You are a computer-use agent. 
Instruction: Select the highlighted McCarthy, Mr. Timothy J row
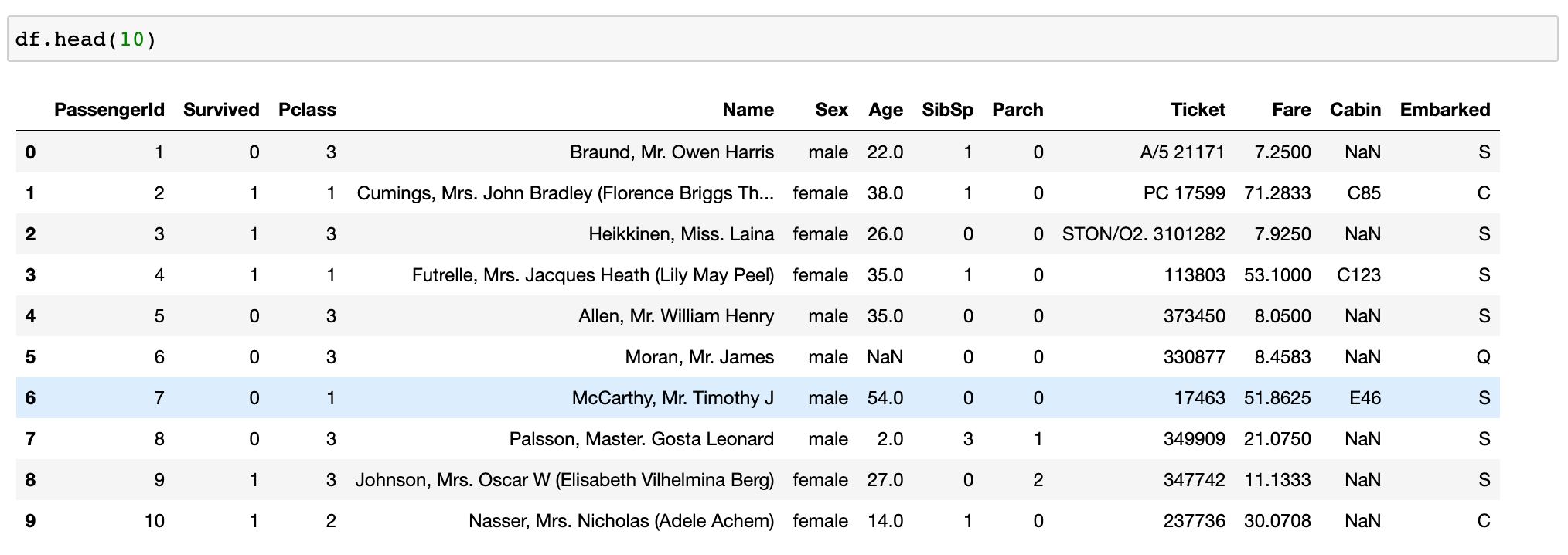pos(672,398)
